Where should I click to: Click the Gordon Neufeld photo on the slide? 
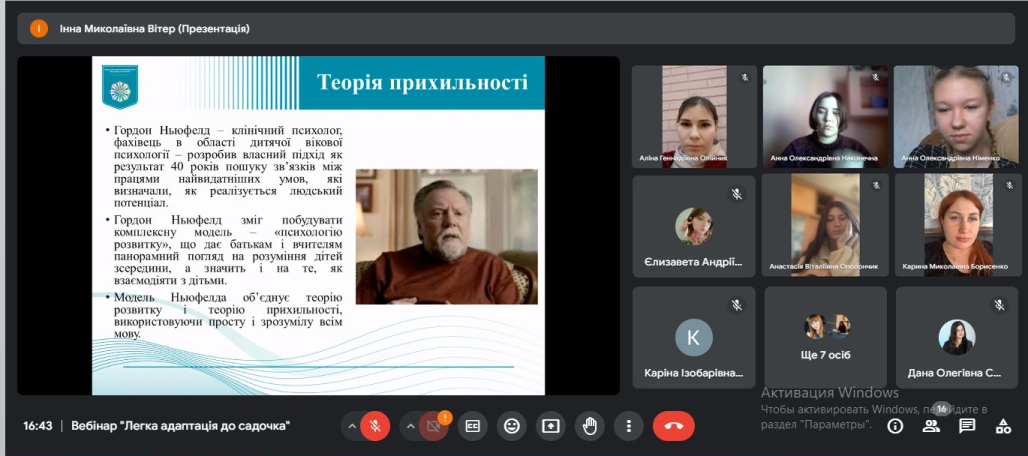(x=446, y=237)
